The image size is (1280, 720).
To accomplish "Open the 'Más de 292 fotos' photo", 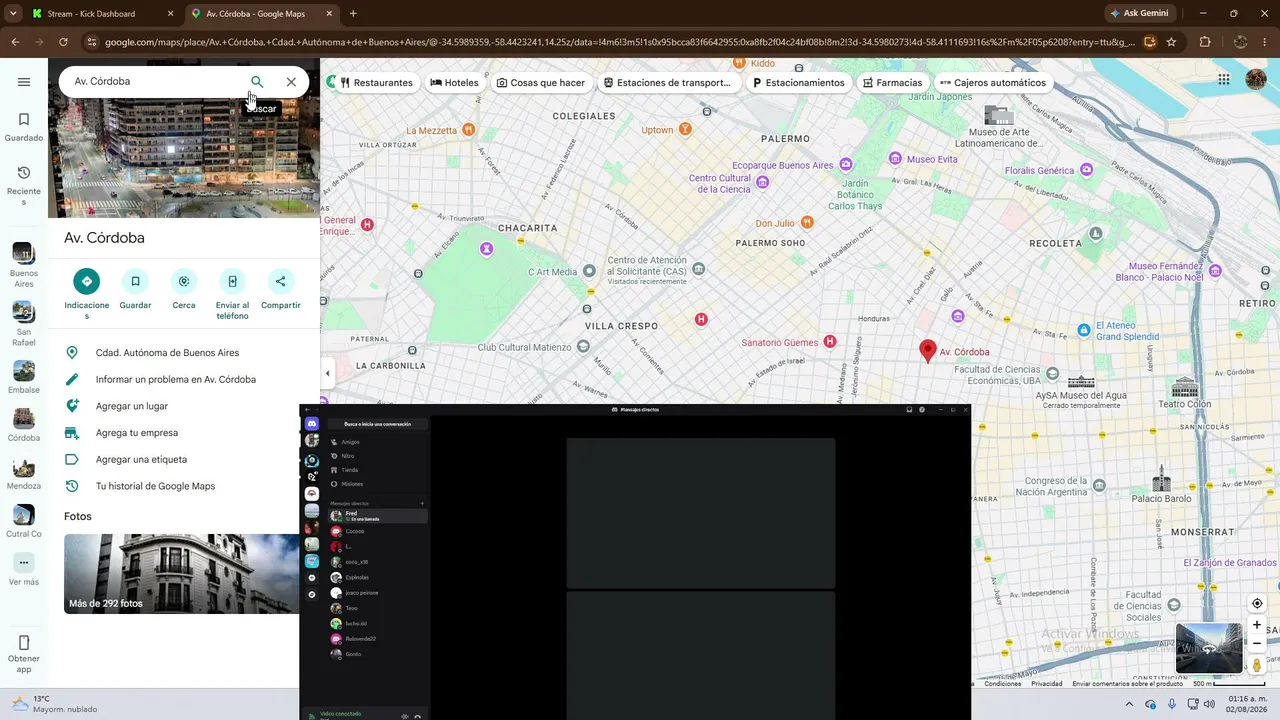I will pos(182,574).
